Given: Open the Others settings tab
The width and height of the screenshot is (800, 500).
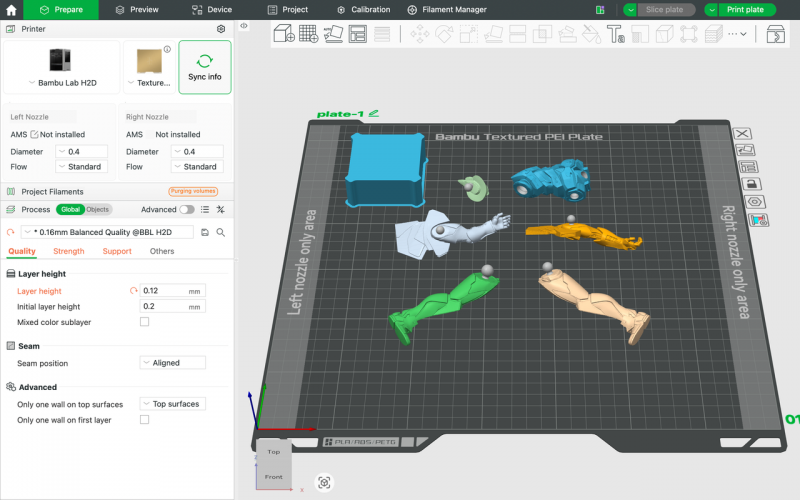Looking at the screenshot, I should (x=162, y=251).
